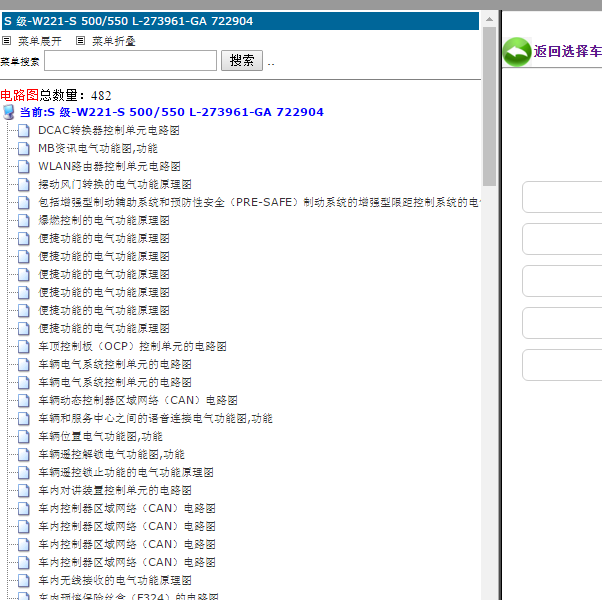Open the 返回选择车 link
The image size is (602, 600).
(567, 51)
